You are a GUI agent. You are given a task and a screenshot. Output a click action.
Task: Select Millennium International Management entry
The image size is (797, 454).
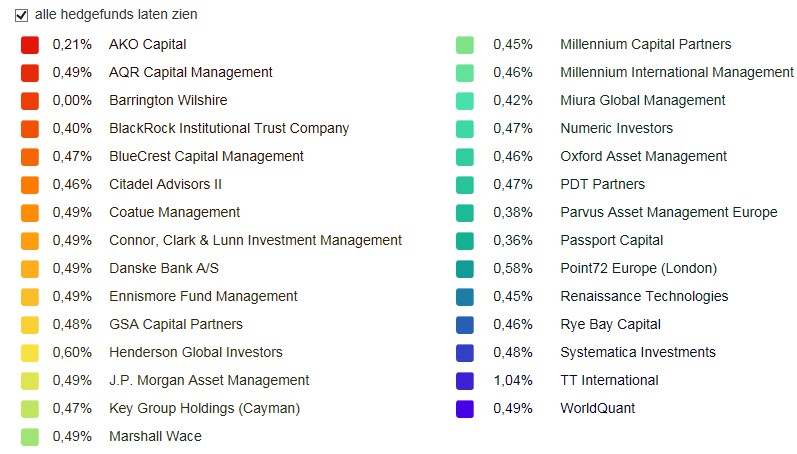677,73
